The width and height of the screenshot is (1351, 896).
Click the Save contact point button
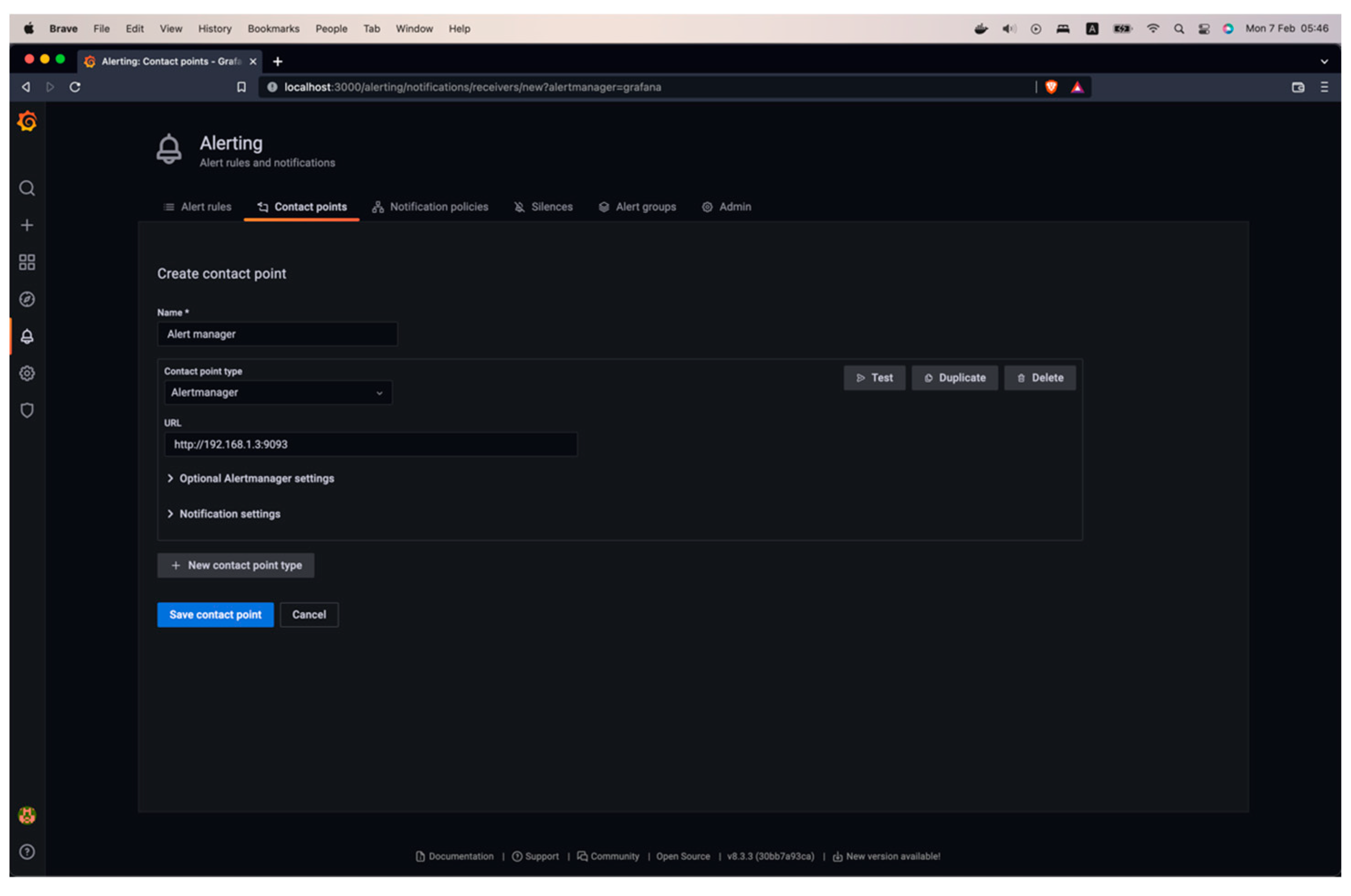[x=215, y=615]
